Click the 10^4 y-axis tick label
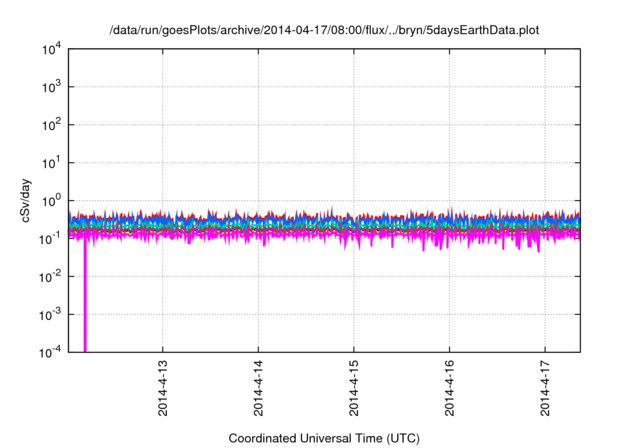640x448 pixels. click(51, 50)
